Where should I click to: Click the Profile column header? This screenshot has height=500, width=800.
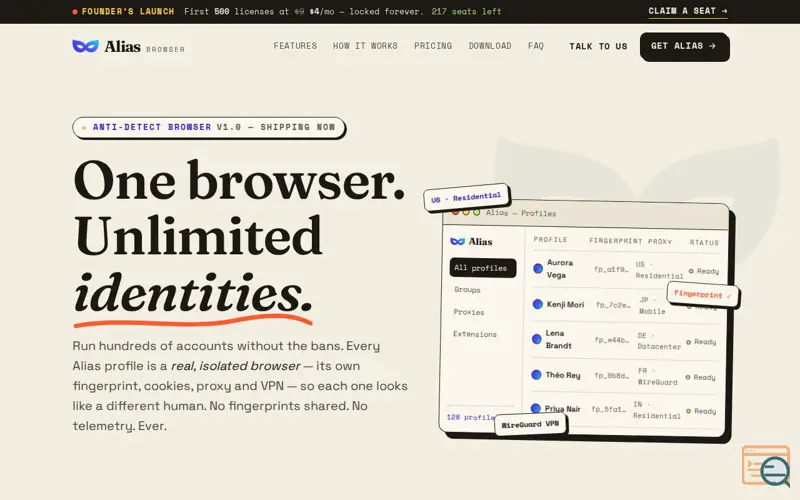551,239
